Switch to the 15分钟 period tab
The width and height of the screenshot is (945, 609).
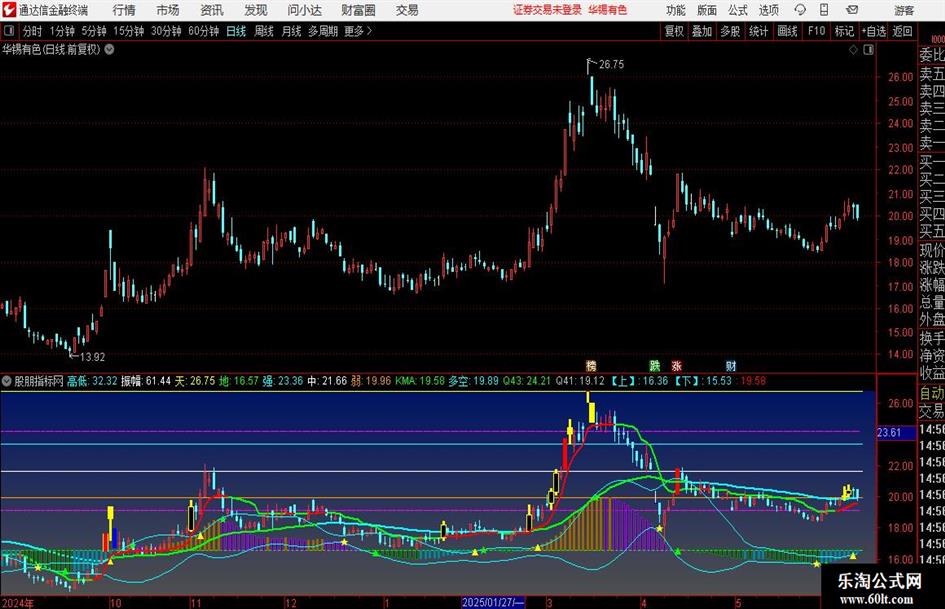[128, 31]
